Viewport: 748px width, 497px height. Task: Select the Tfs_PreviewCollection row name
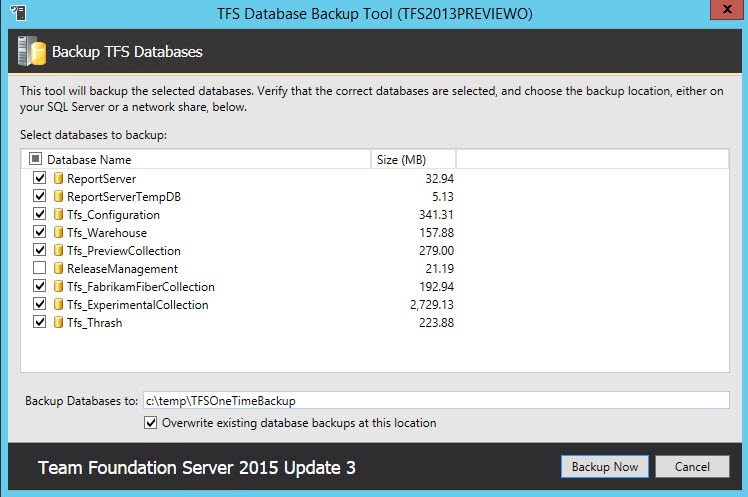coord(124,251)
